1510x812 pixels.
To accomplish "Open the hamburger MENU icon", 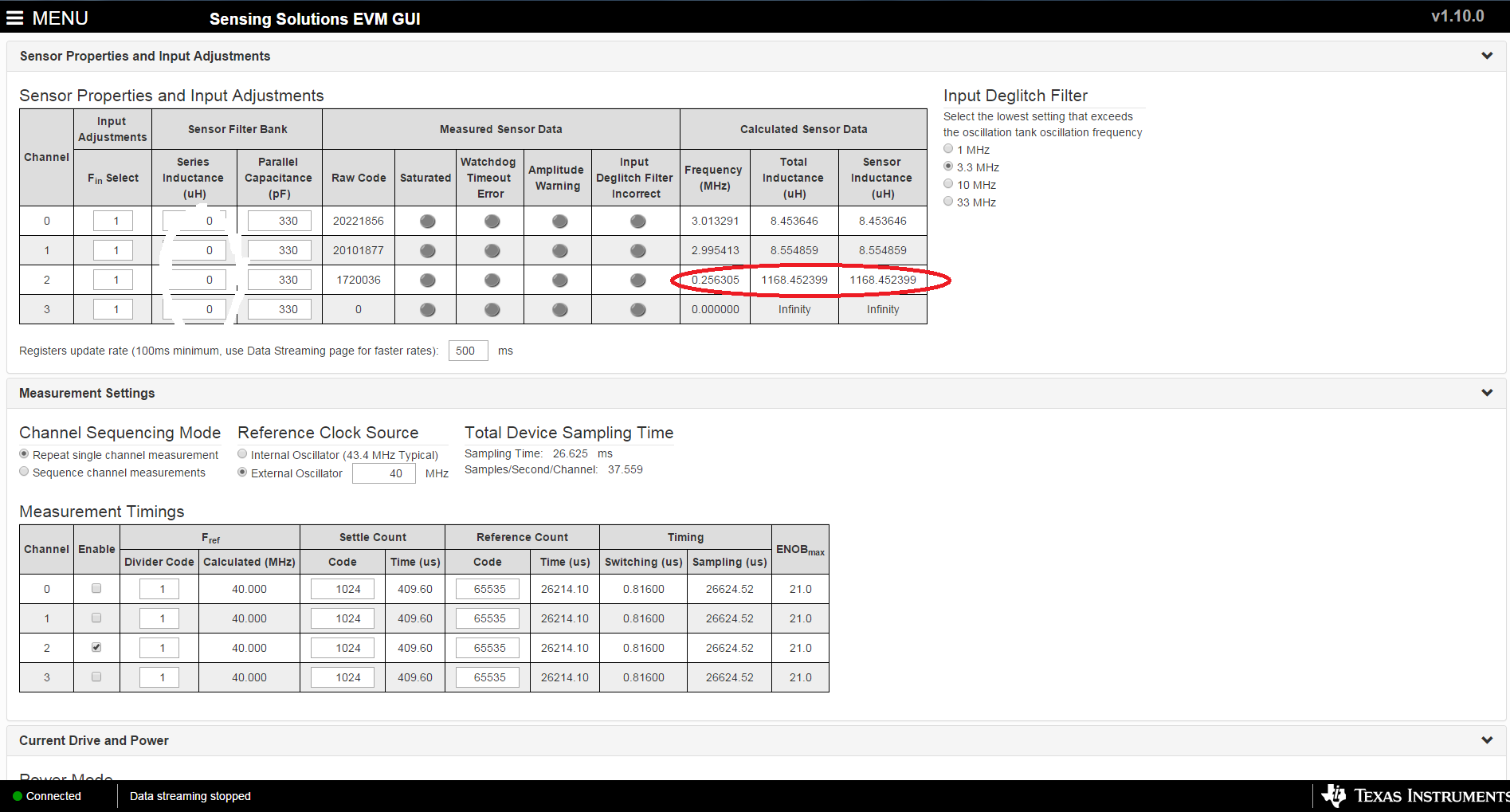I will 14,18.
